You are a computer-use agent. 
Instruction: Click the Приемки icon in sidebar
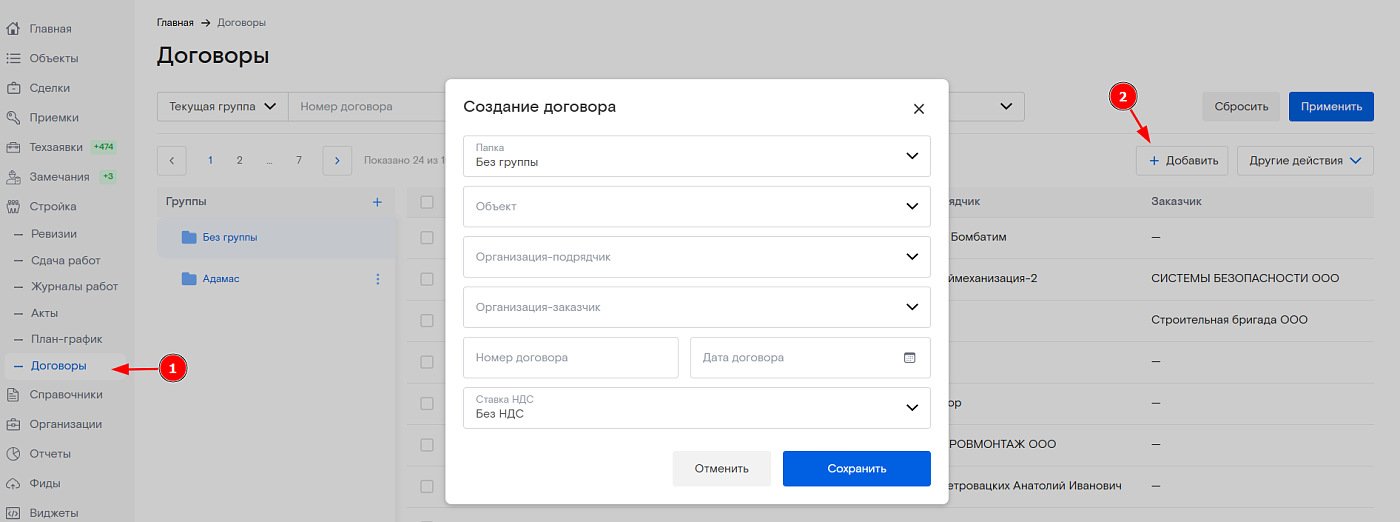[x=14, y=118]
